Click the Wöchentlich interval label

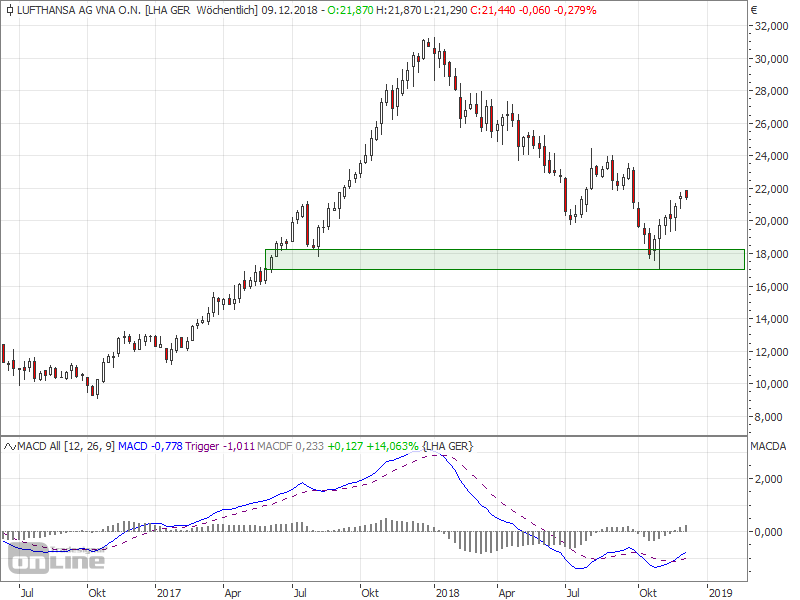click(x=224, y=10)
